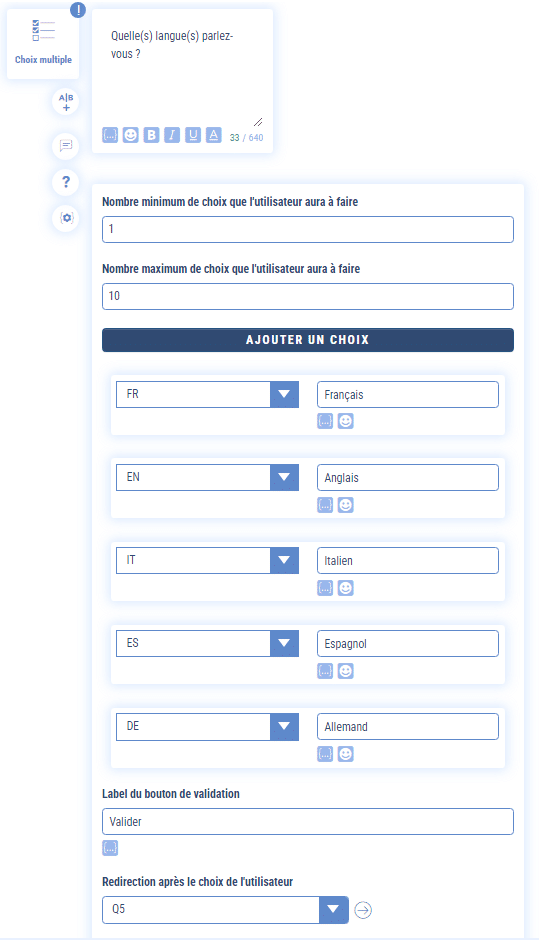Screen dimensions: 539x940
Task: Apply italic formatting in question editor
Action: 172,135
